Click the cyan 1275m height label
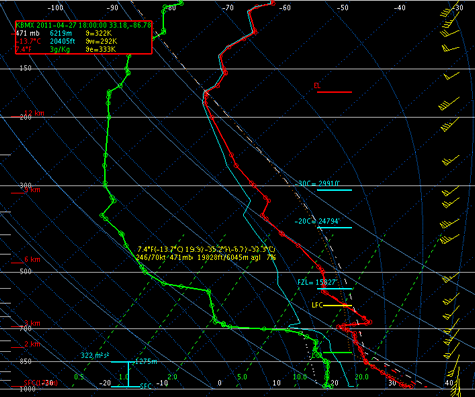The image size is (475, 397). pyautogui.click(x=146, y=362)
